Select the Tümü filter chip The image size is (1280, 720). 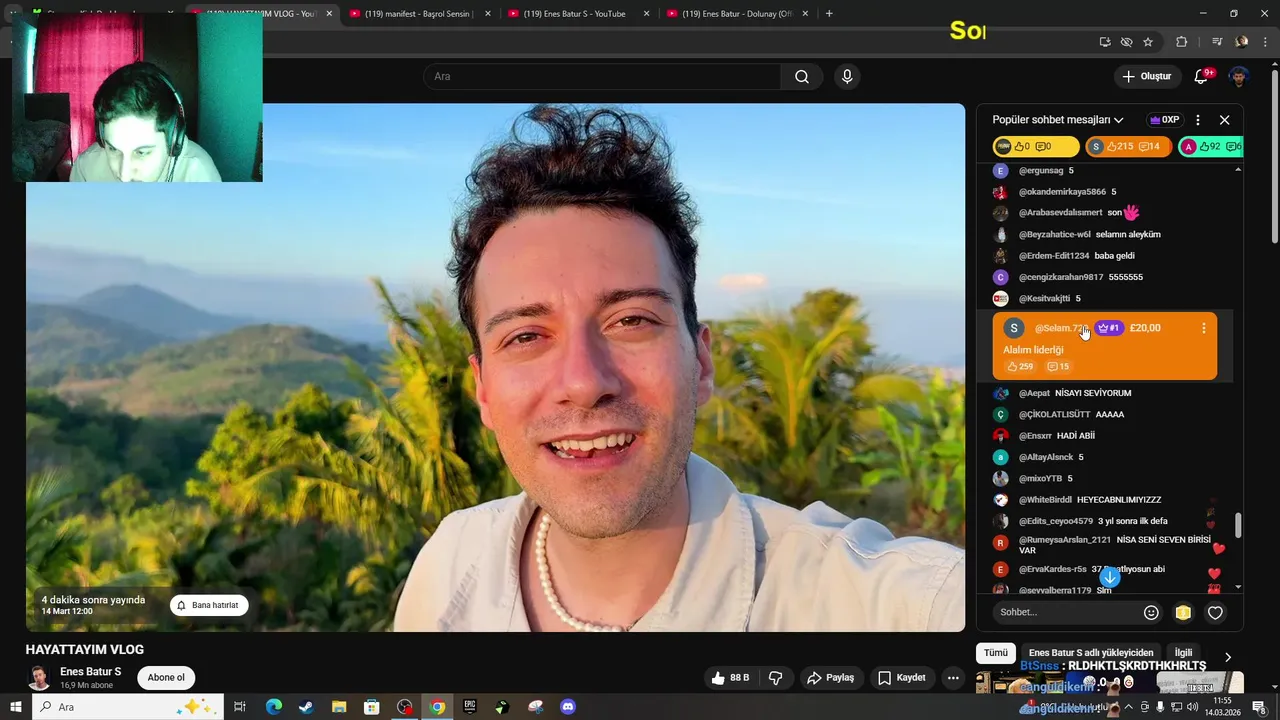[x=996, y=653]
